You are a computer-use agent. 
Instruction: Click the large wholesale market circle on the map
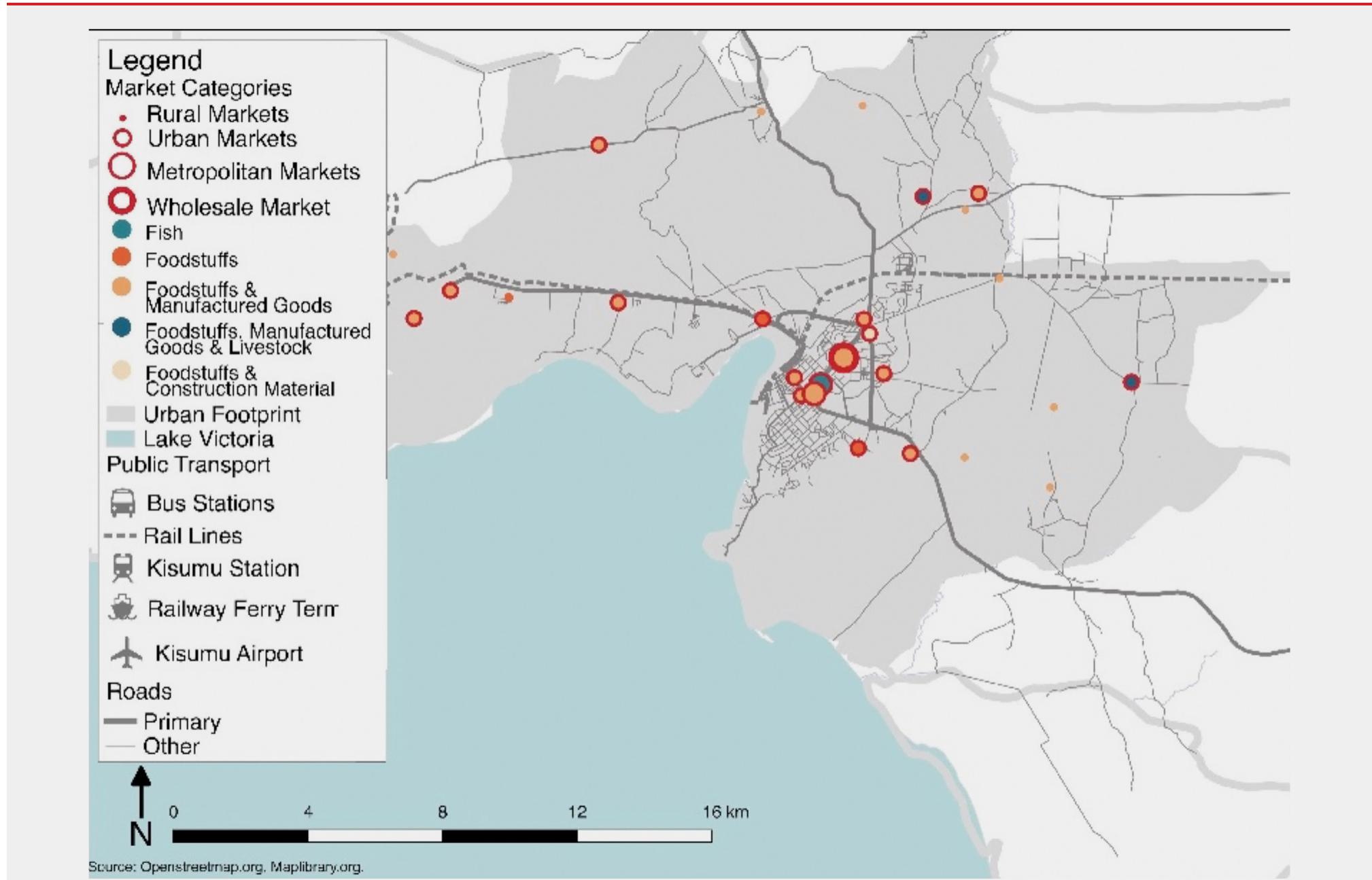pyautogui.click(x=843, y=357)
